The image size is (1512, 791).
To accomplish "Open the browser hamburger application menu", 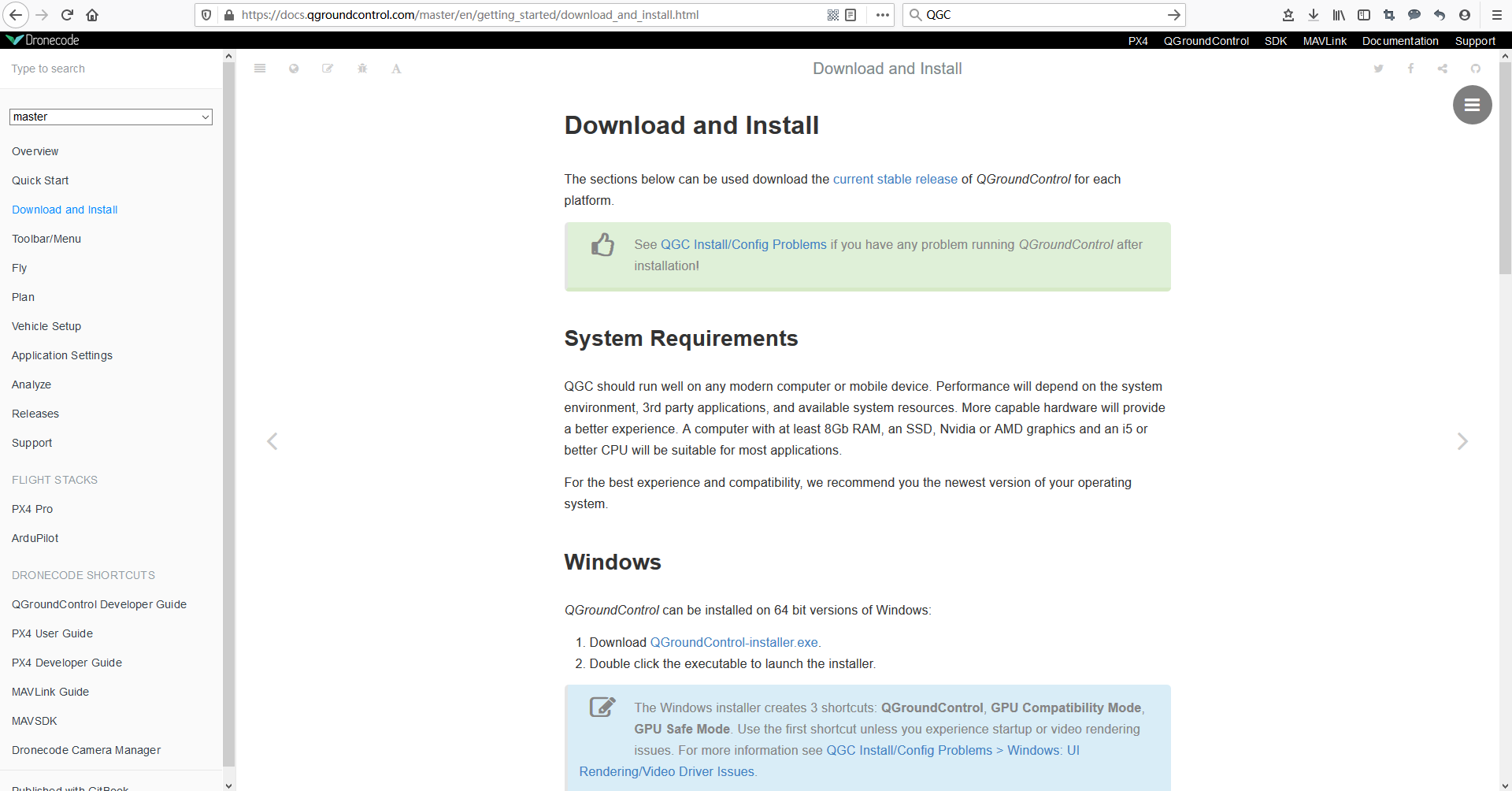I will point(1497,15).
